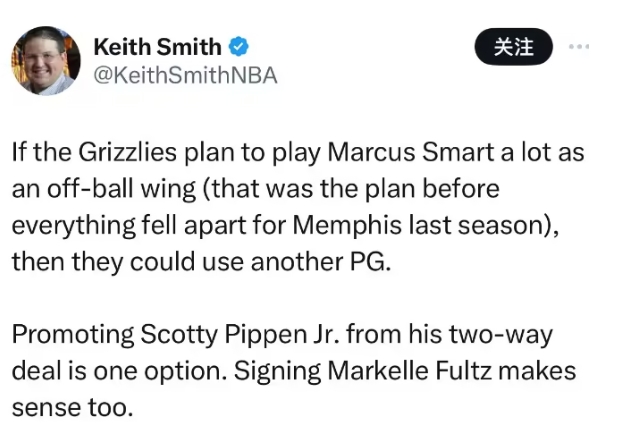Click "sense too." at the tweet's end

[x=71, y=407]
